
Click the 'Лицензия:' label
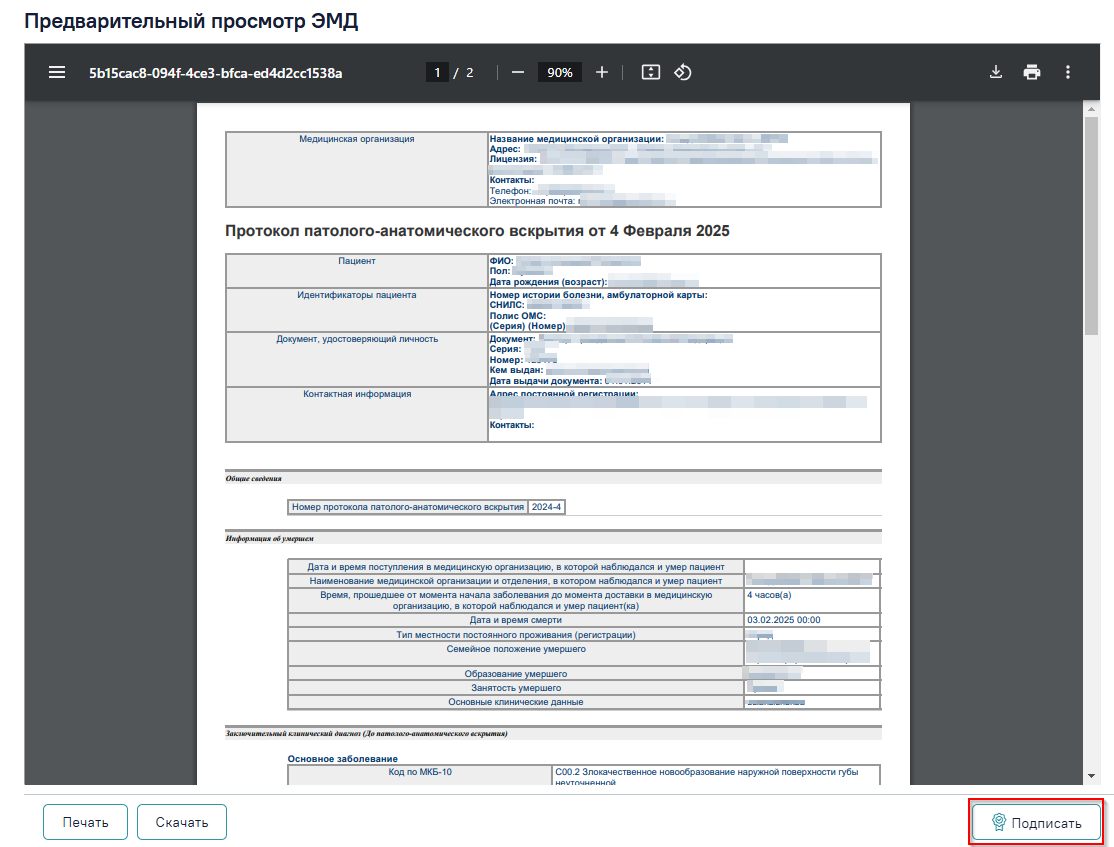(513, 159)
